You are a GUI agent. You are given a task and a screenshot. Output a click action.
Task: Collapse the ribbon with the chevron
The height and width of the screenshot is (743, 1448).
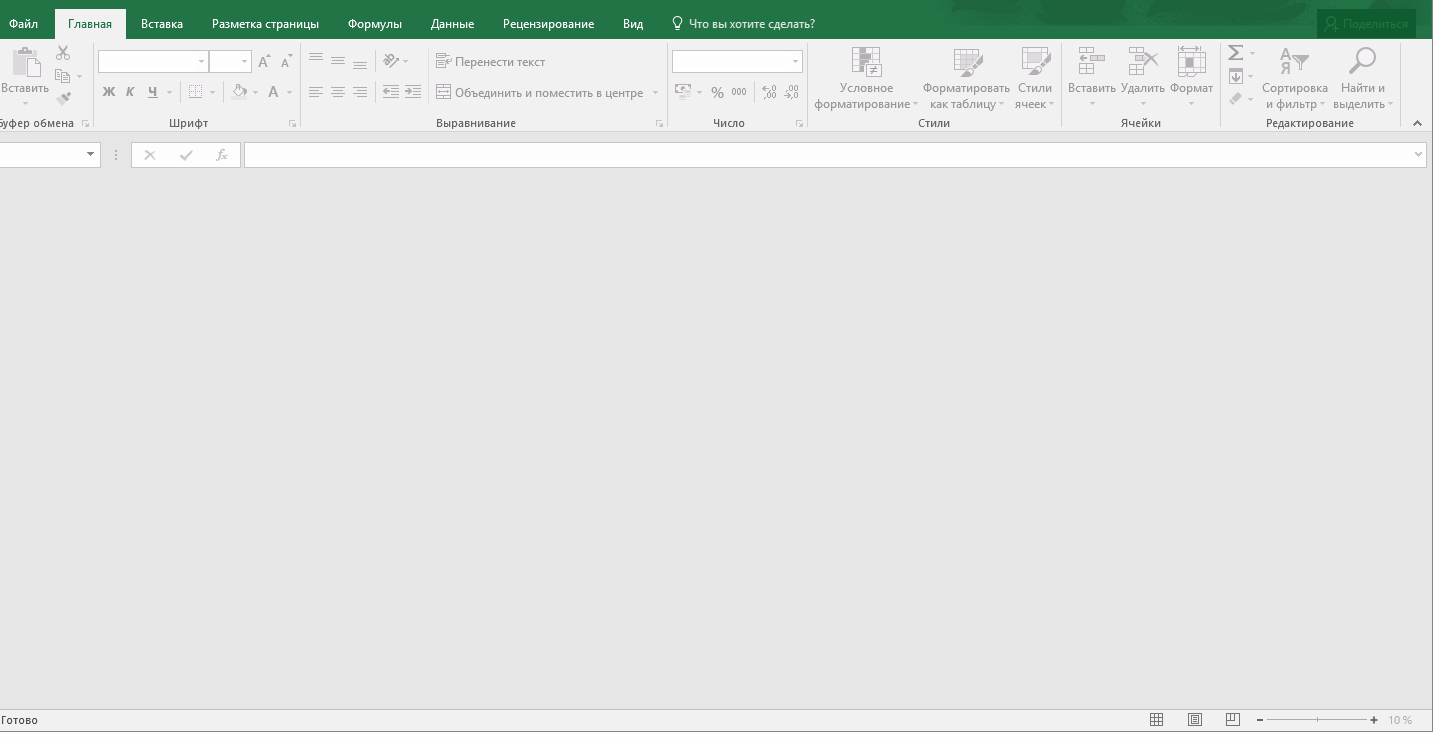(1417, 123)
